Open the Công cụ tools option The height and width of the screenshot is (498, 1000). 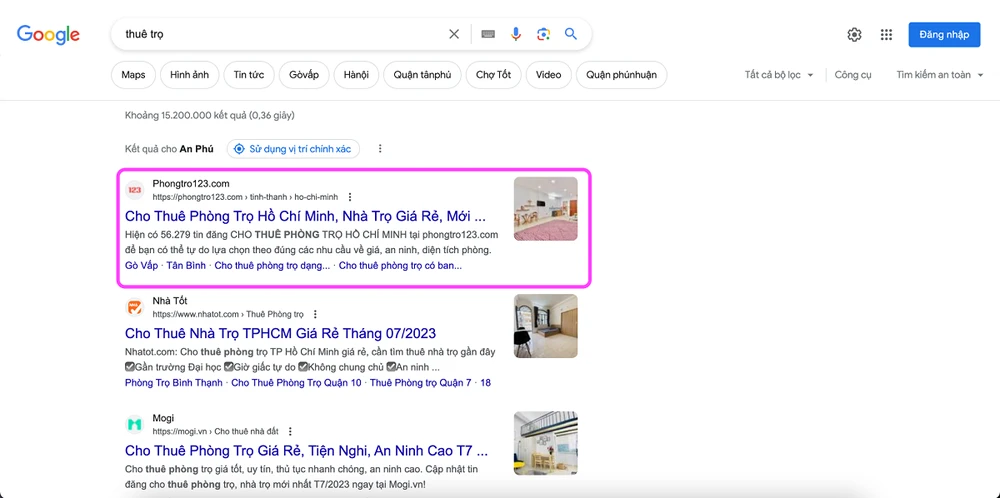[853, 75]
